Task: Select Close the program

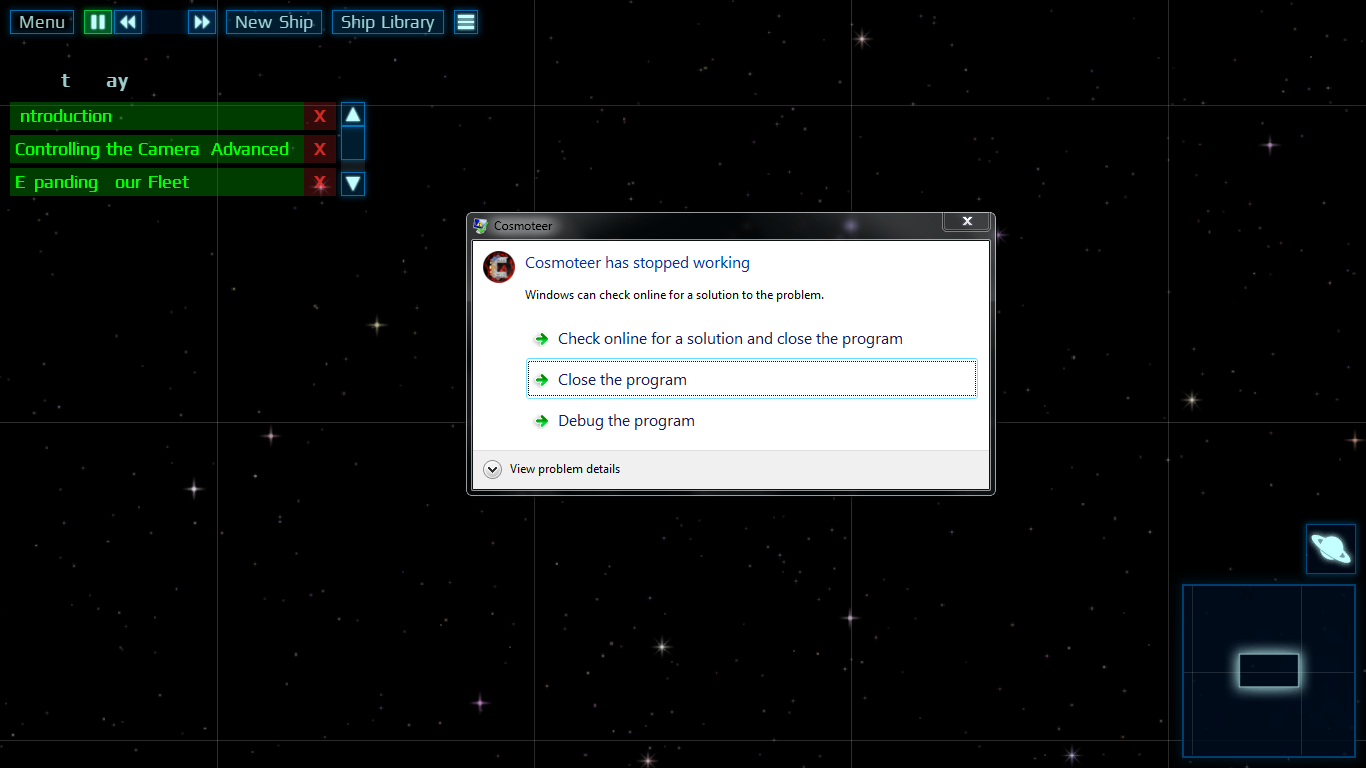Action: pos(621,379)
